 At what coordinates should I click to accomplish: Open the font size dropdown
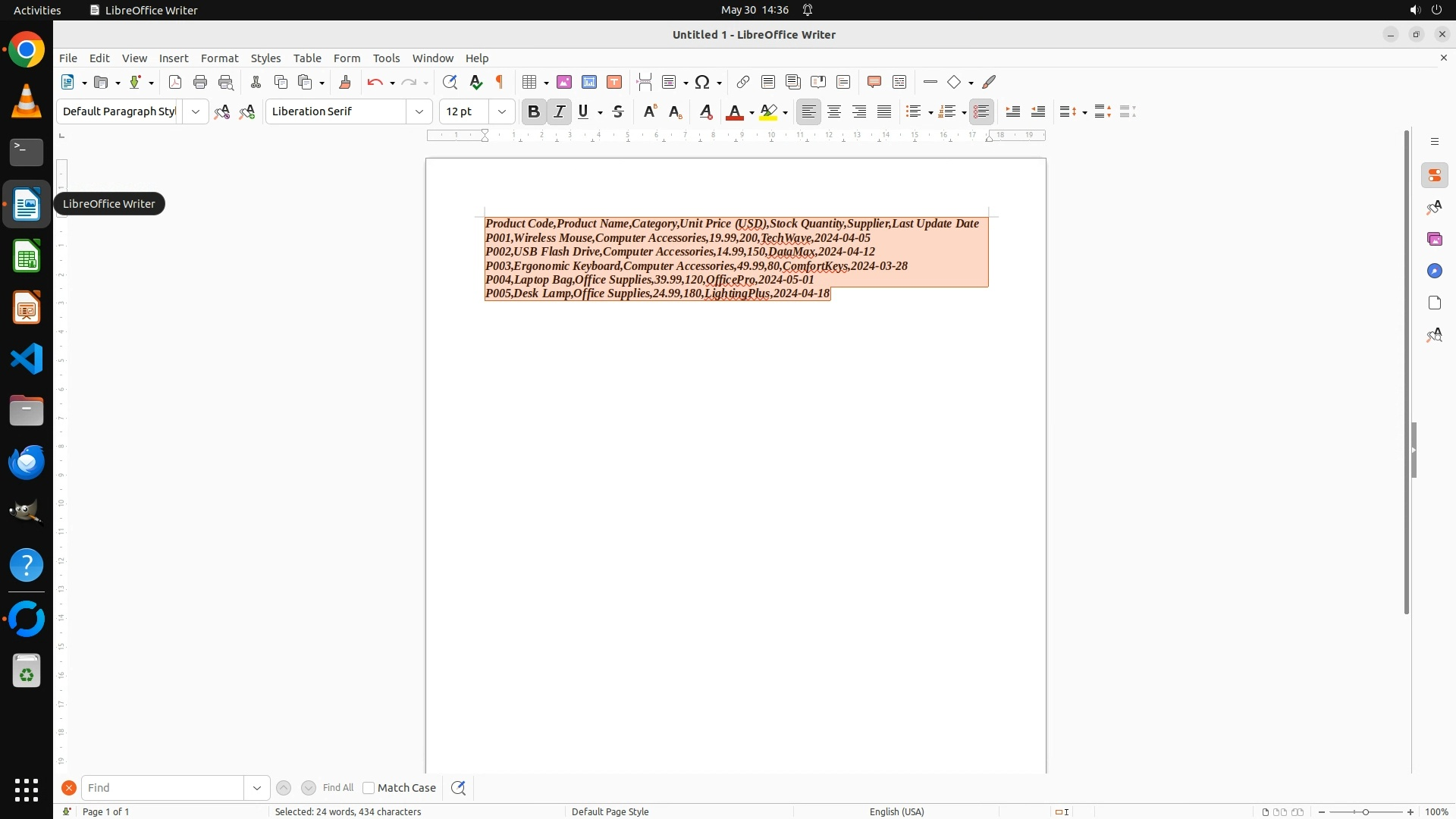[x=502, y=111]
